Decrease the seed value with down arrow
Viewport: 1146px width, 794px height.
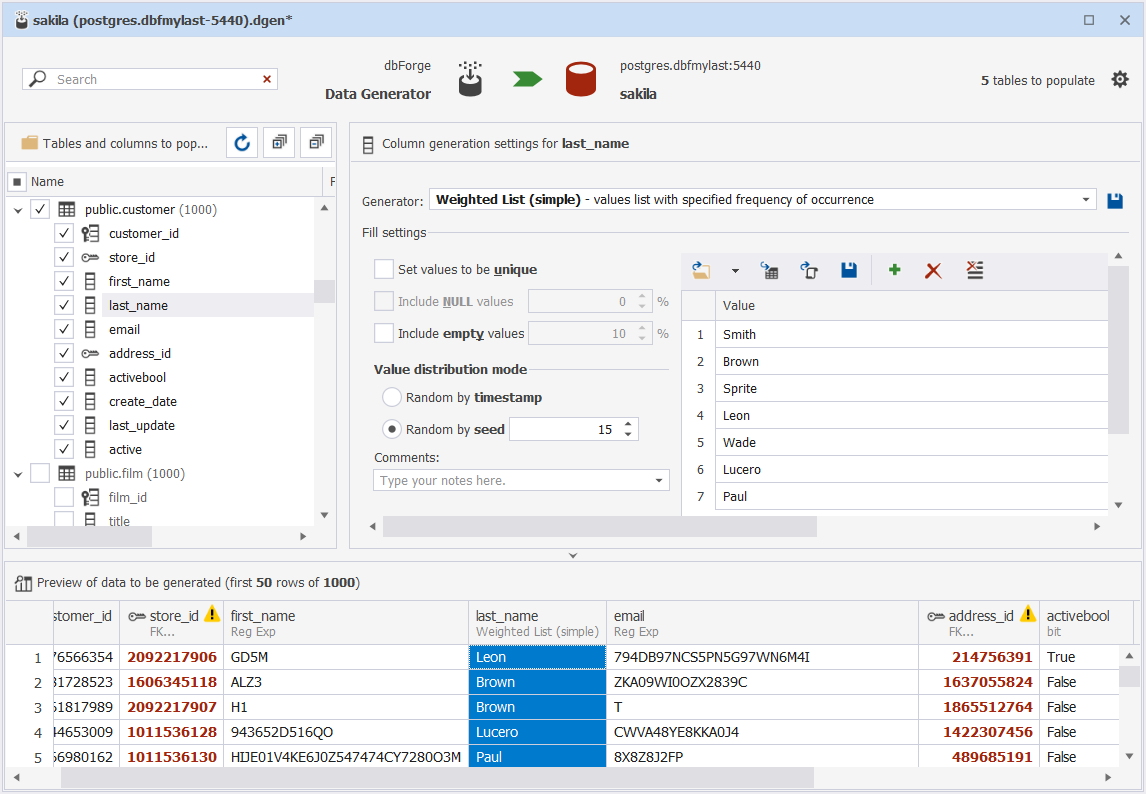click(628, 434)
